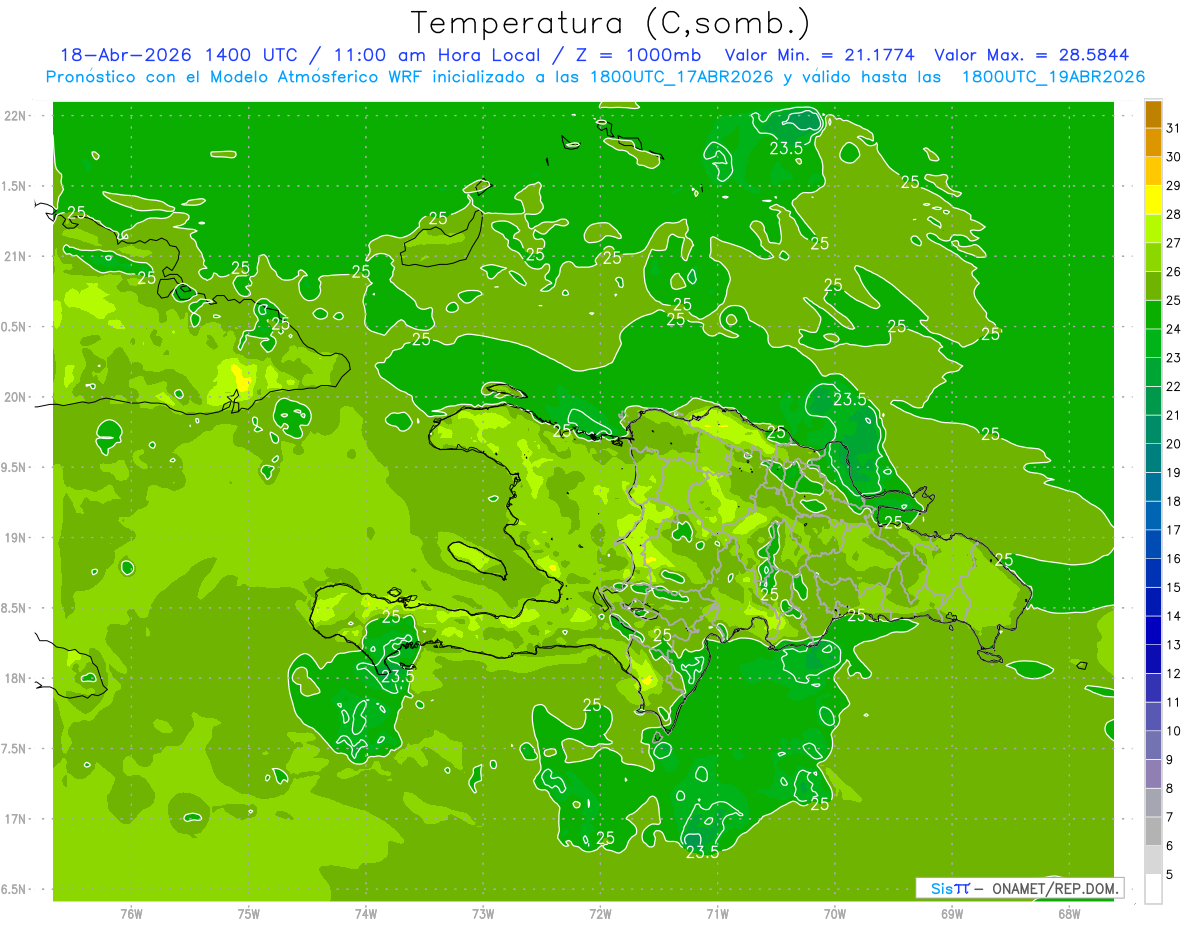Image resolution: width=1200 pixels, height=927 pixels.
Task: Click the 11:00 am Hora Local timestamp
Action: [448, 55]
